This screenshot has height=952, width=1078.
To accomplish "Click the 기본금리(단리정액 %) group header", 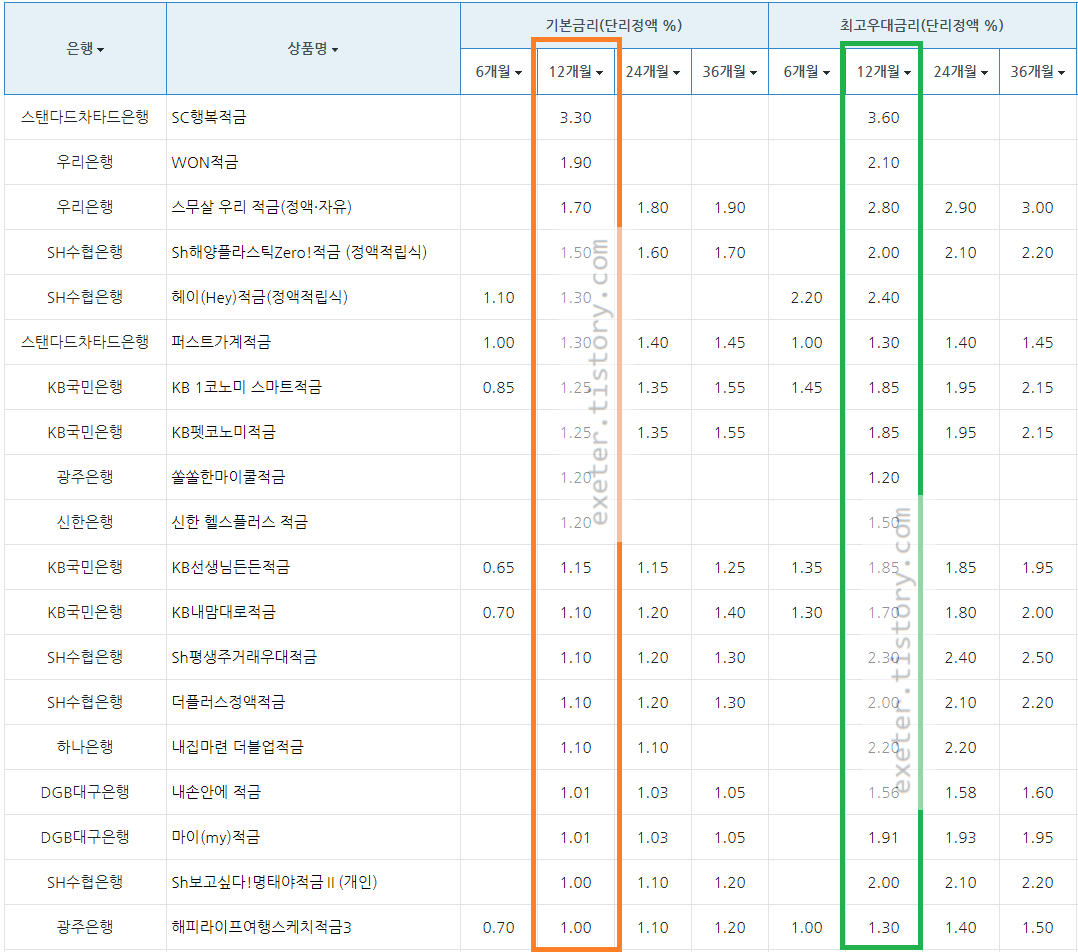I will [614, 25].
